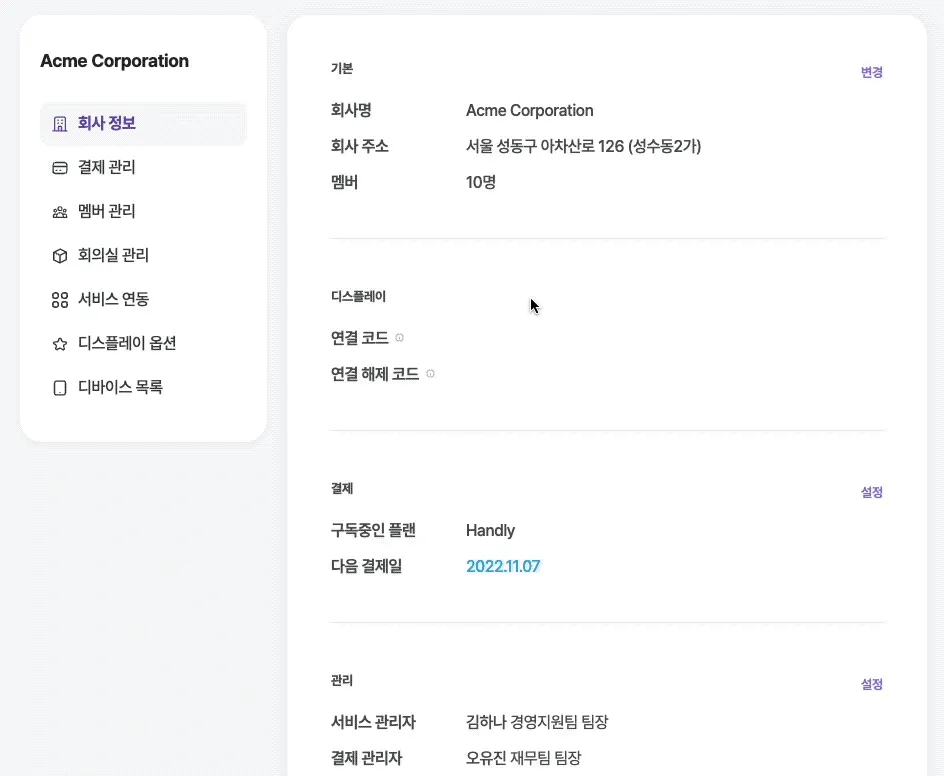944x776 pixels.
Task: Go to 결제 관리 menu label
Action: coord(107,168)
